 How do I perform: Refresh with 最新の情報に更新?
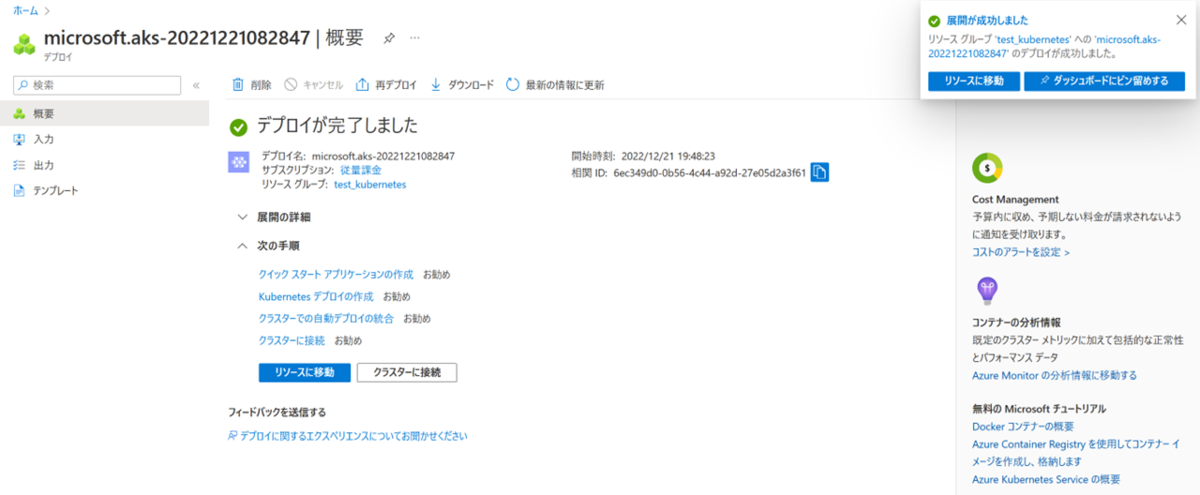(x=555, y=85)
